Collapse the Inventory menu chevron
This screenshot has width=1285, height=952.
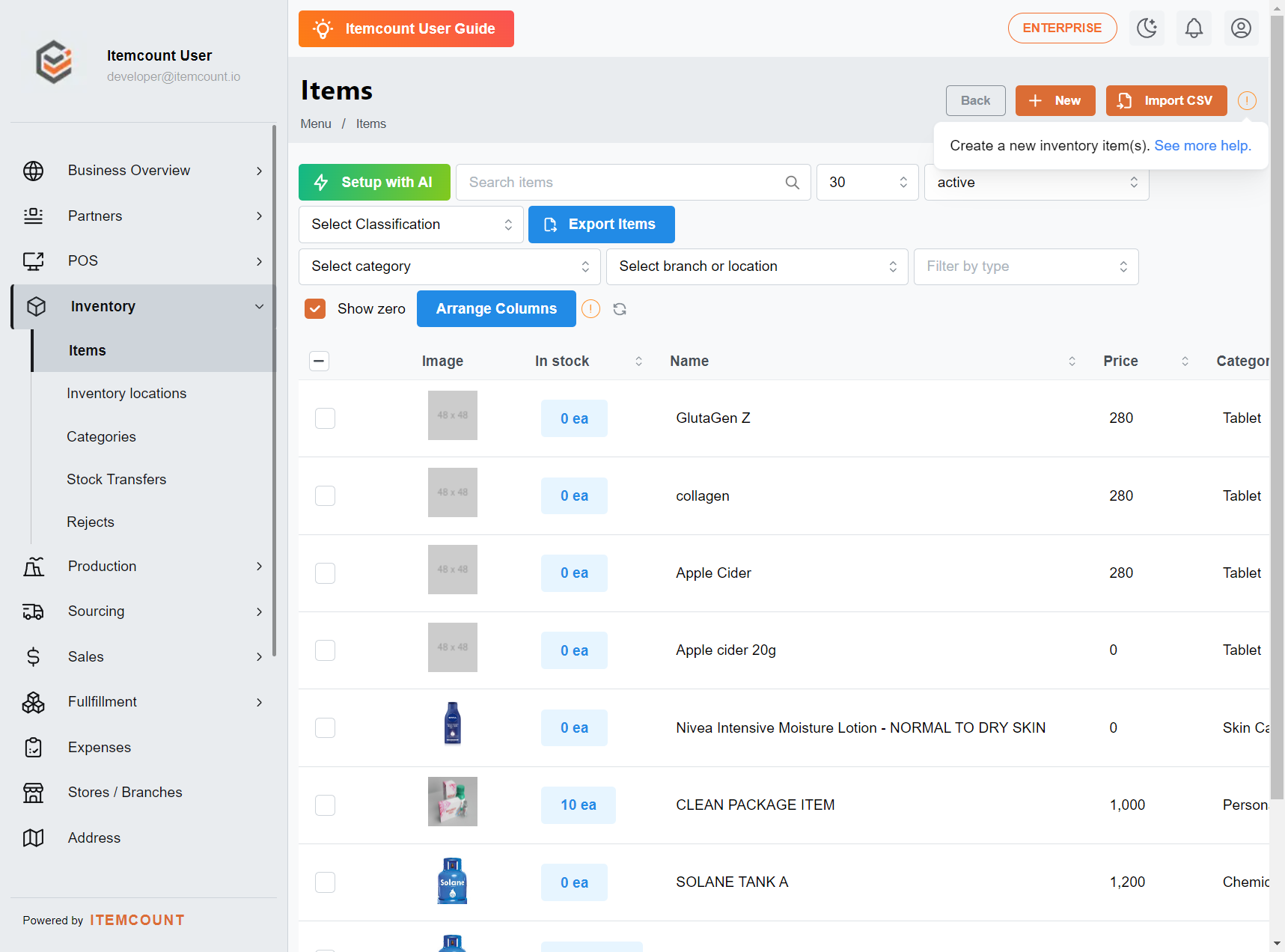point(259,307)
